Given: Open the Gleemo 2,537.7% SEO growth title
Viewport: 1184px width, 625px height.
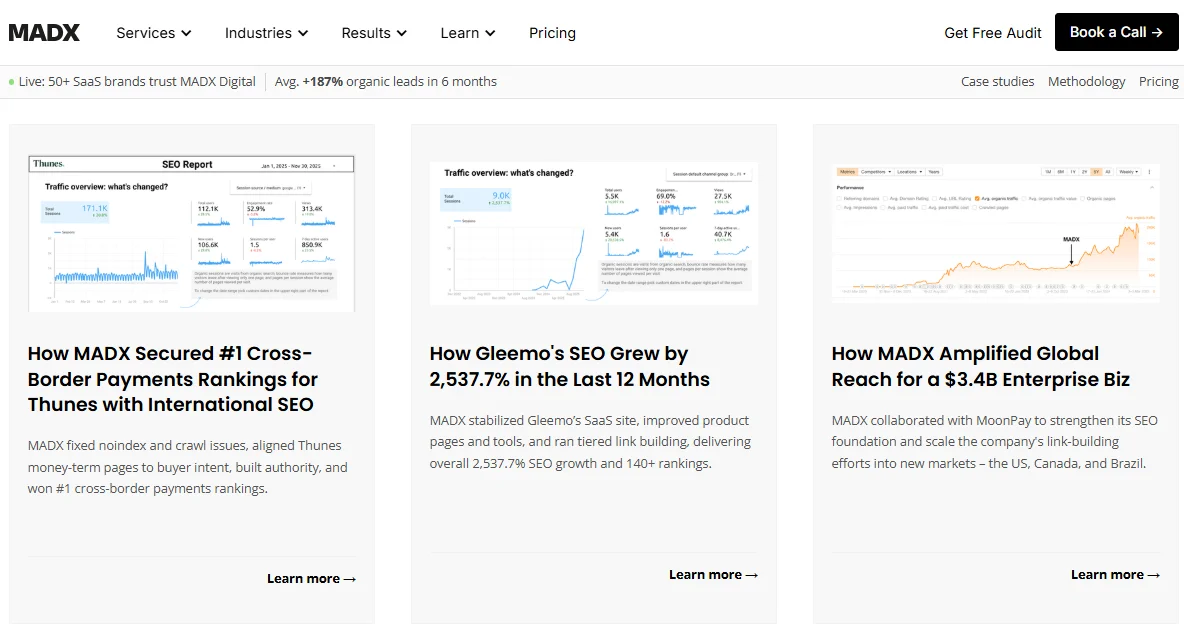Looking at the screenshot, I should pyautogui.click(x=569, y=366).
